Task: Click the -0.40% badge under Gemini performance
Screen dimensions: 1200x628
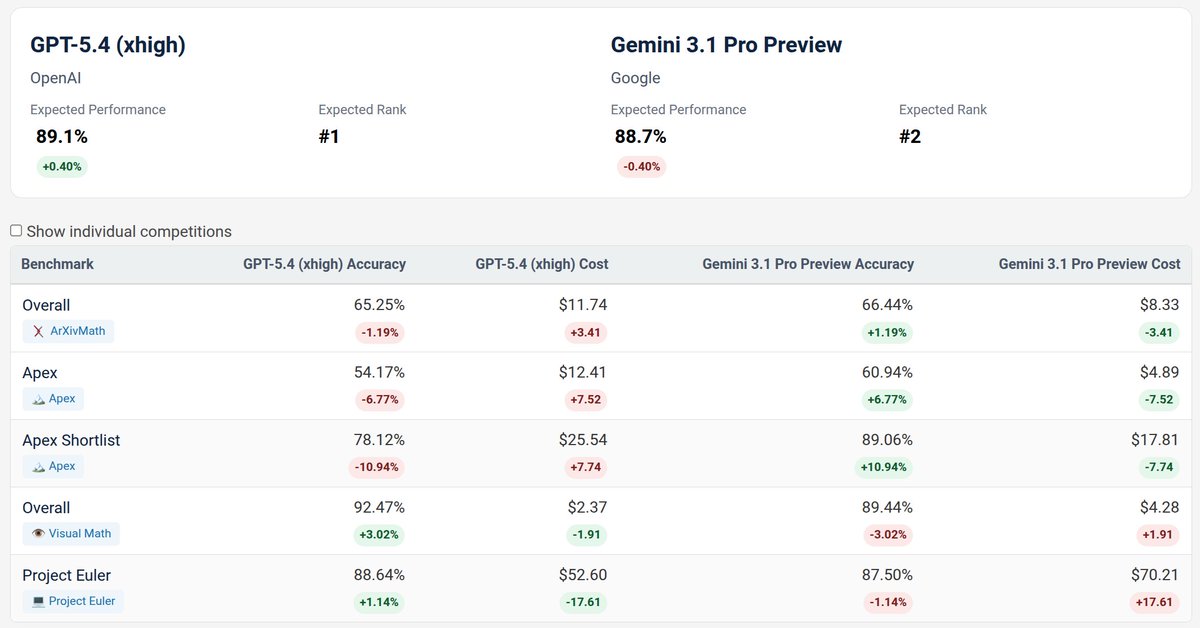Action: (639, 166)
